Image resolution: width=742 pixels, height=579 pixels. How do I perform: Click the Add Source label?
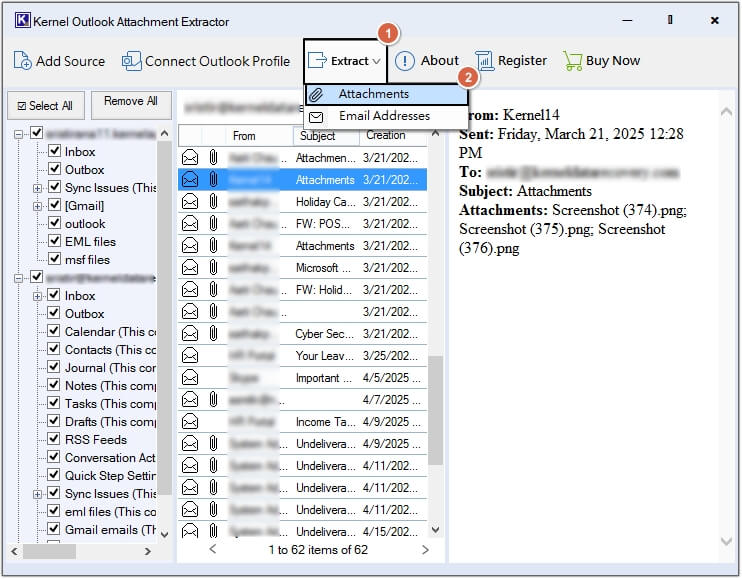[71, 61]
